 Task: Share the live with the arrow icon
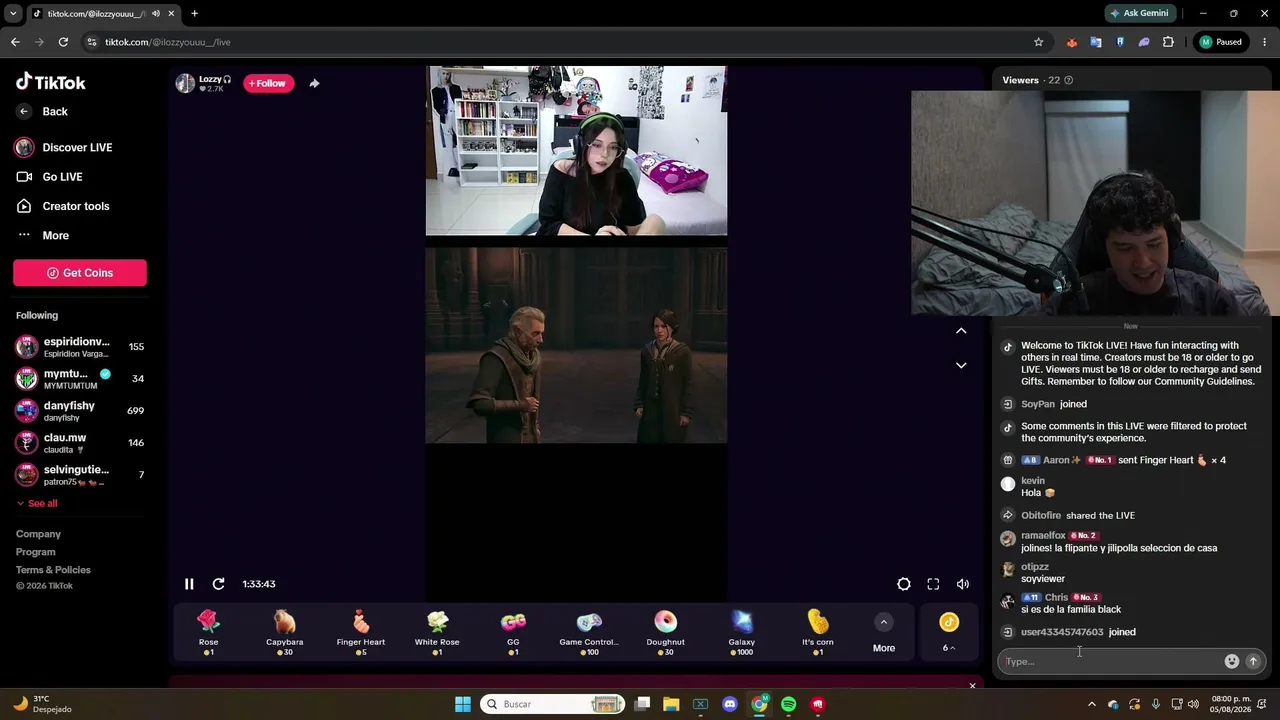pyautogui.click(x=314, y=84)
